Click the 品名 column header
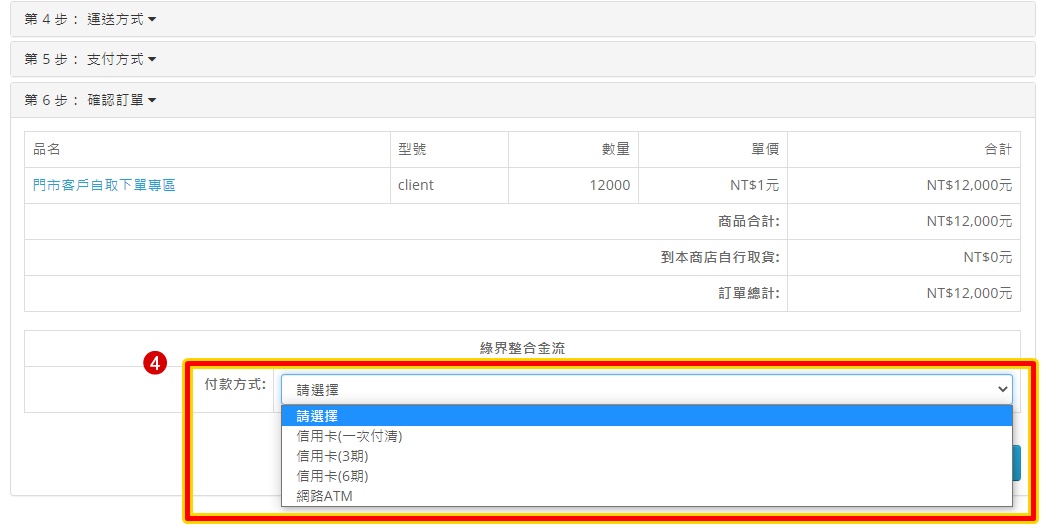Image resolution: width=1060 pixels, height=529 pixels. 47,149
